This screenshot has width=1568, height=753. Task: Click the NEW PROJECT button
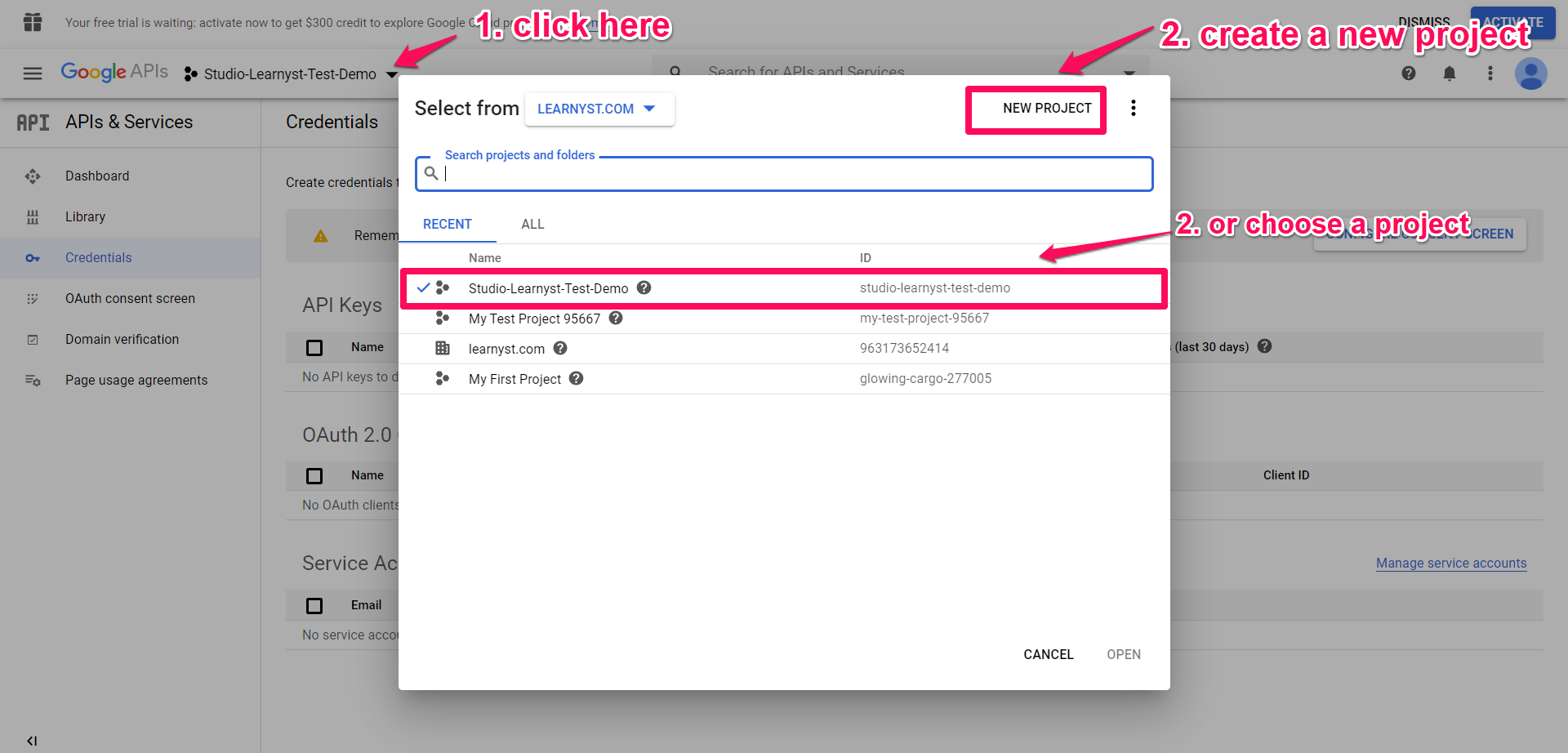[1036, 108]
